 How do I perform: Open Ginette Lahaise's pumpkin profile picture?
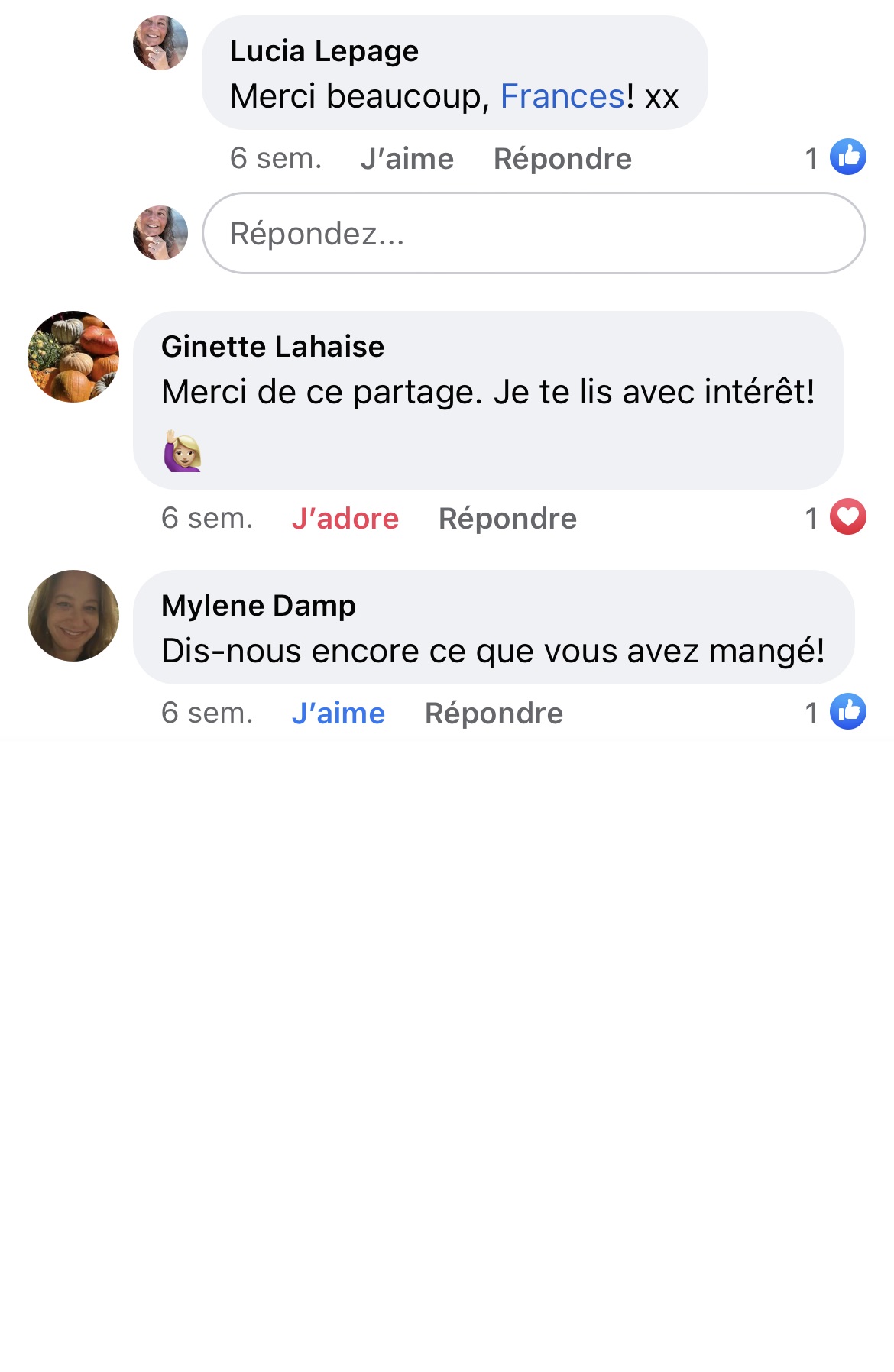73,357
